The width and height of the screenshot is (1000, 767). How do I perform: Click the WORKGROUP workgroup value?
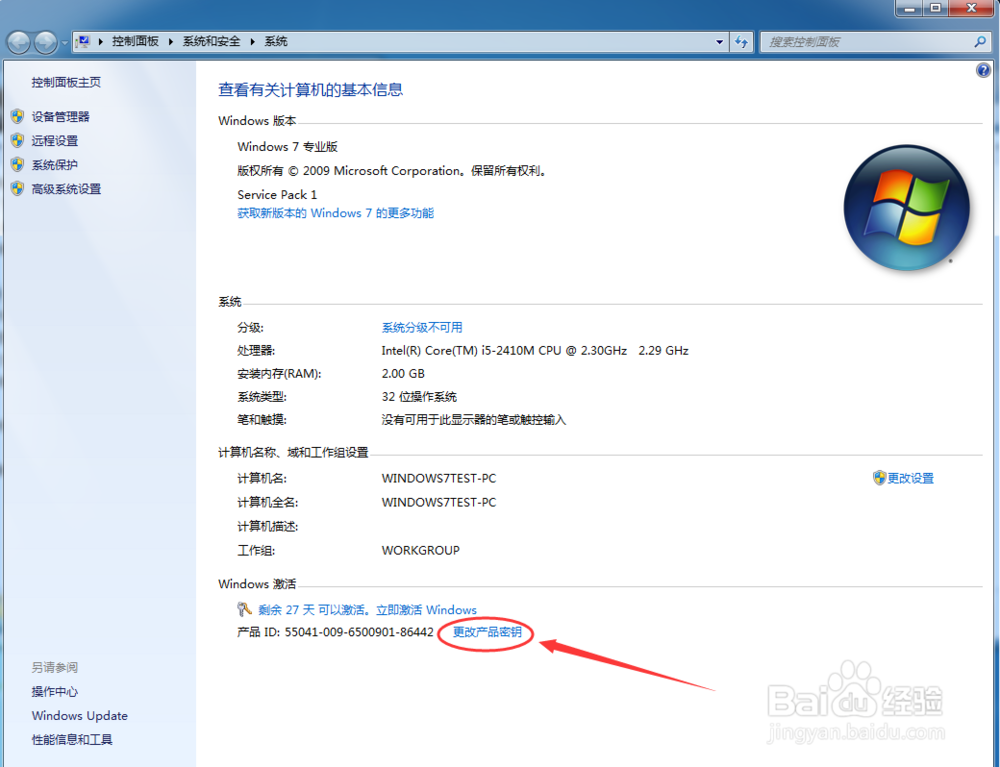[420, 551]
